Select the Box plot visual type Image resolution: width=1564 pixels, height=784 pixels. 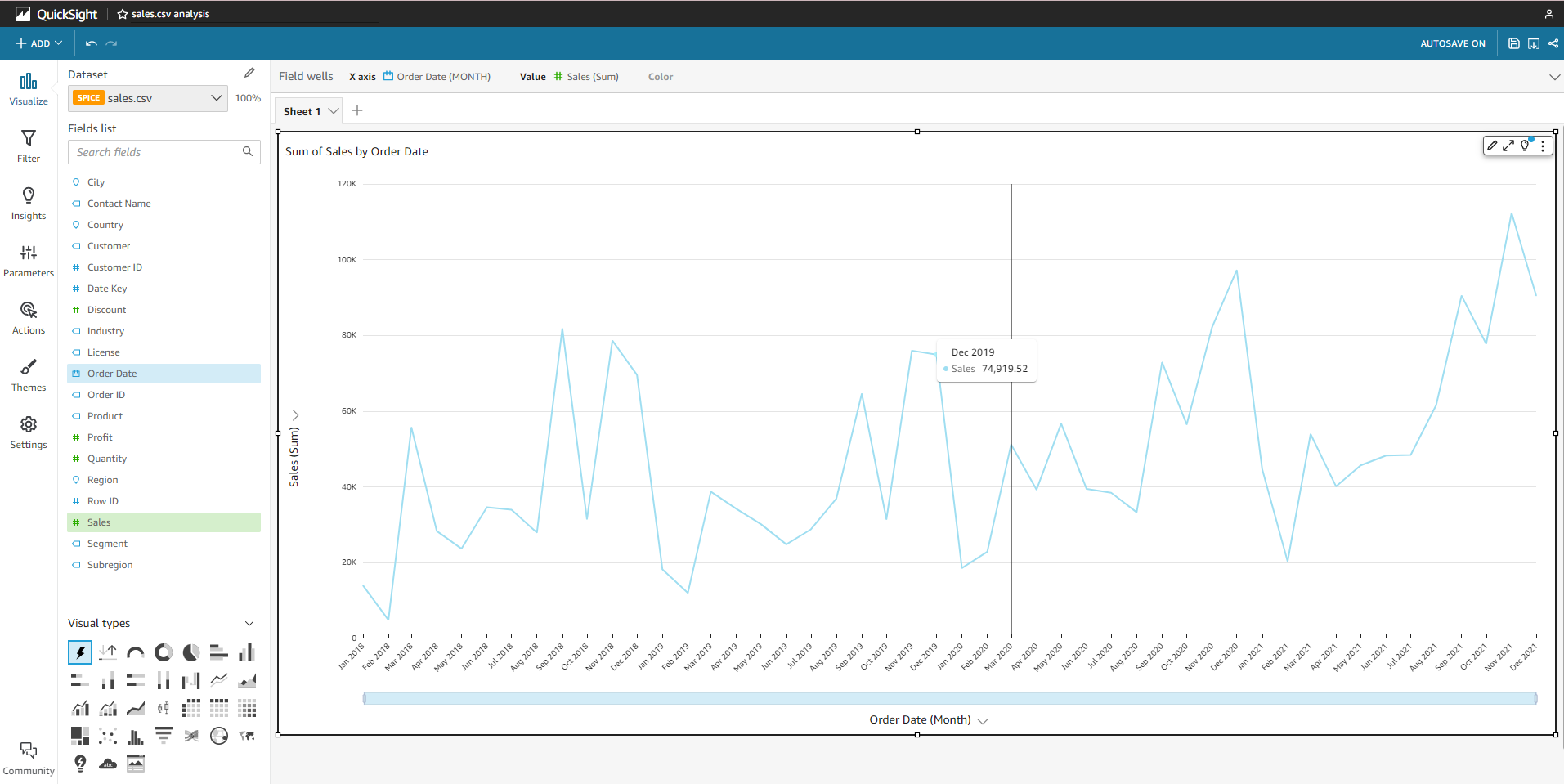tap(164, 708)
